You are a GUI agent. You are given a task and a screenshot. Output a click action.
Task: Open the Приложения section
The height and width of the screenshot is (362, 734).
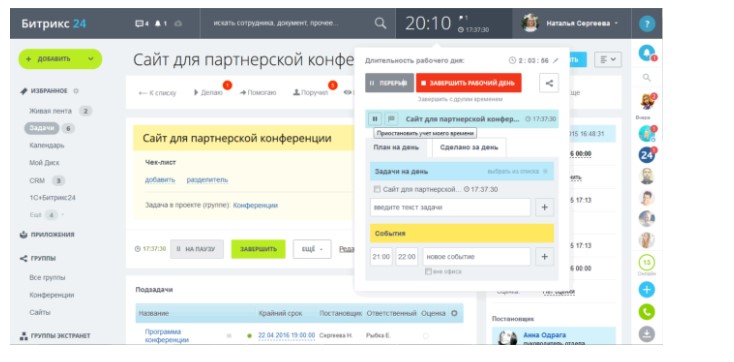[52, 235]
